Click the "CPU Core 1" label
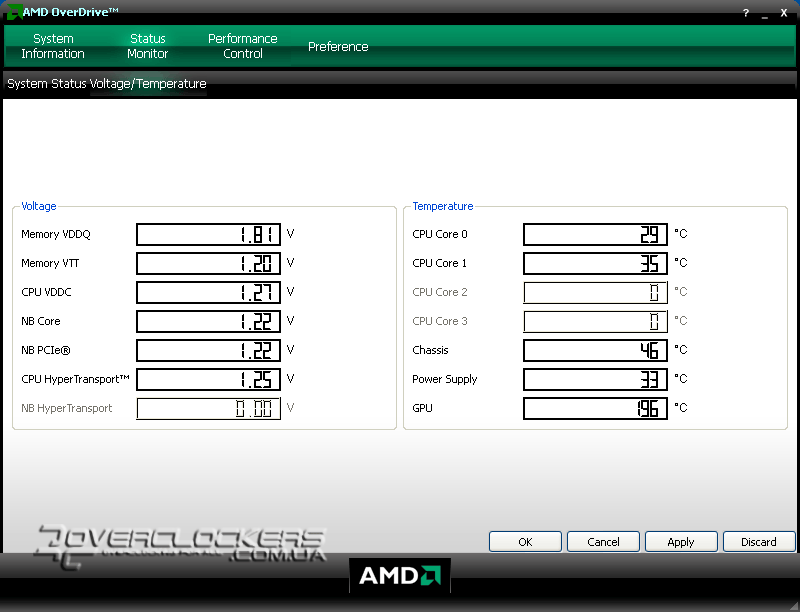Image resolution: width=800 pixels, height=612 pixels. tap(440, 263)
